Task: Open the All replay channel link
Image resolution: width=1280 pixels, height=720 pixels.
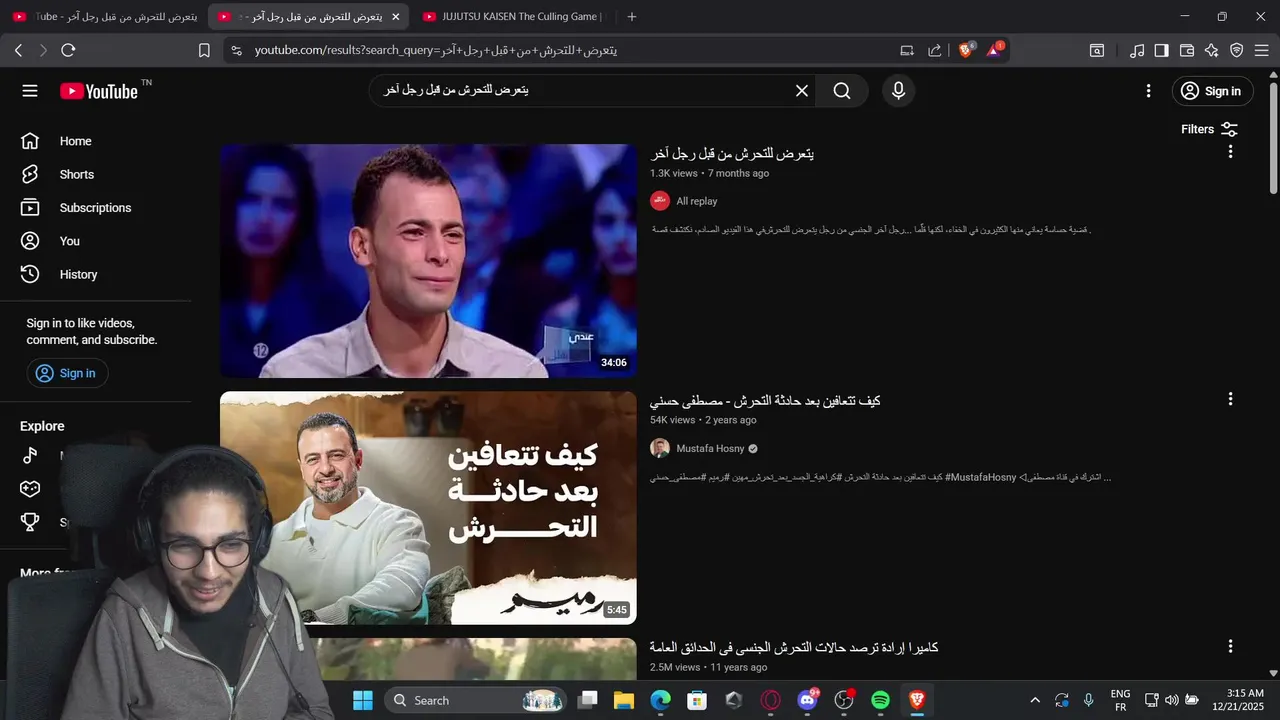Action: (697, 201)
